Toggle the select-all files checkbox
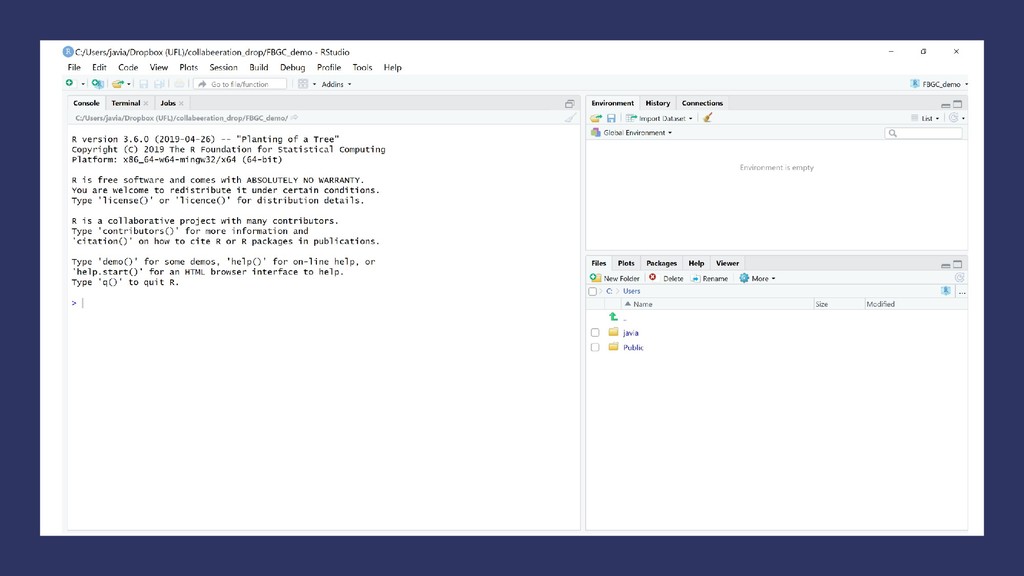Viewport: 1024px width, 576px height. [x=592, y=291]
